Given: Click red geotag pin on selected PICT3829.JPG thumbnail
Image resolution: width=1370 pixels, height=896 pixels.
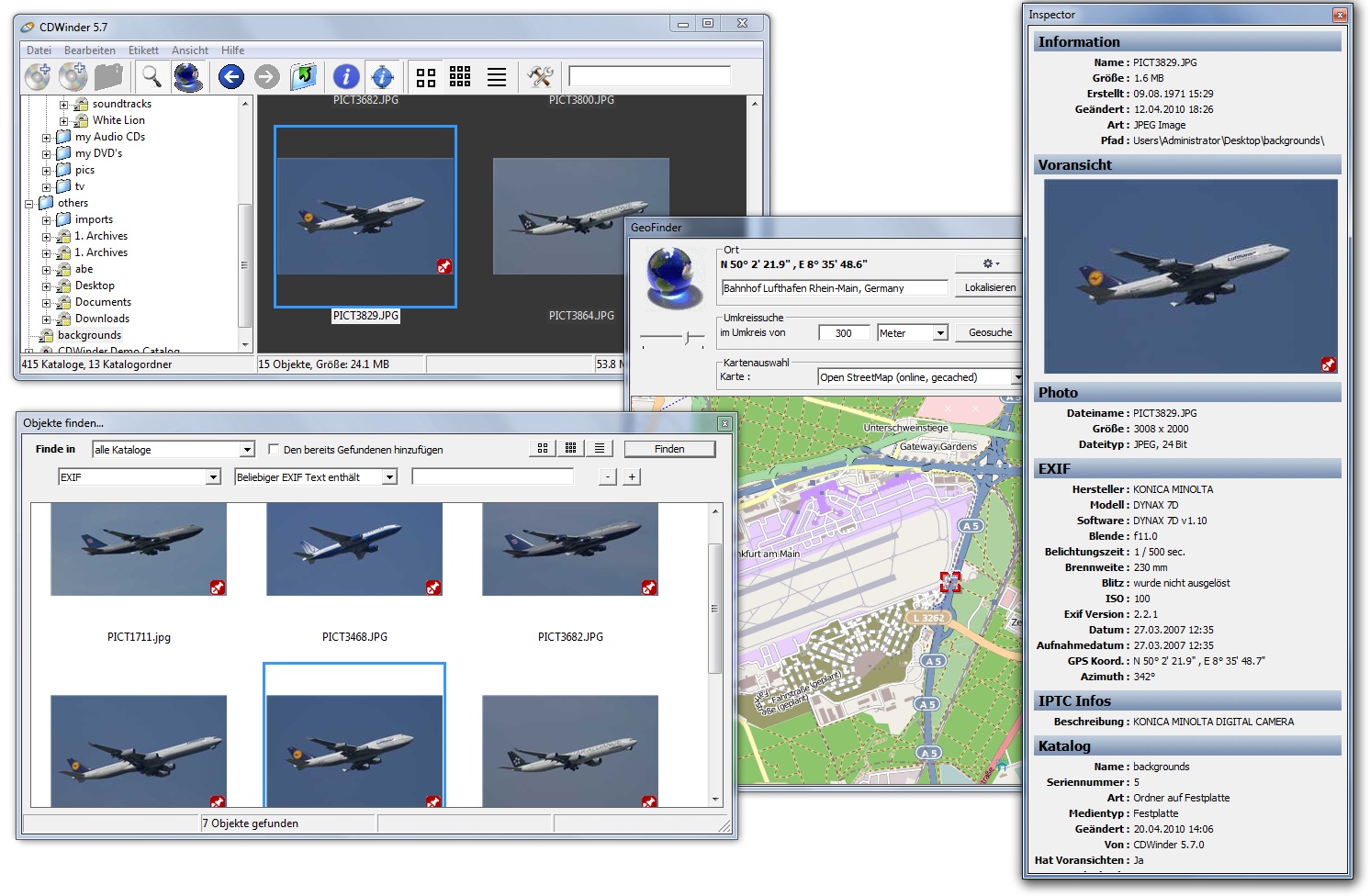Looking at the screenshot, I should [444, 266].
